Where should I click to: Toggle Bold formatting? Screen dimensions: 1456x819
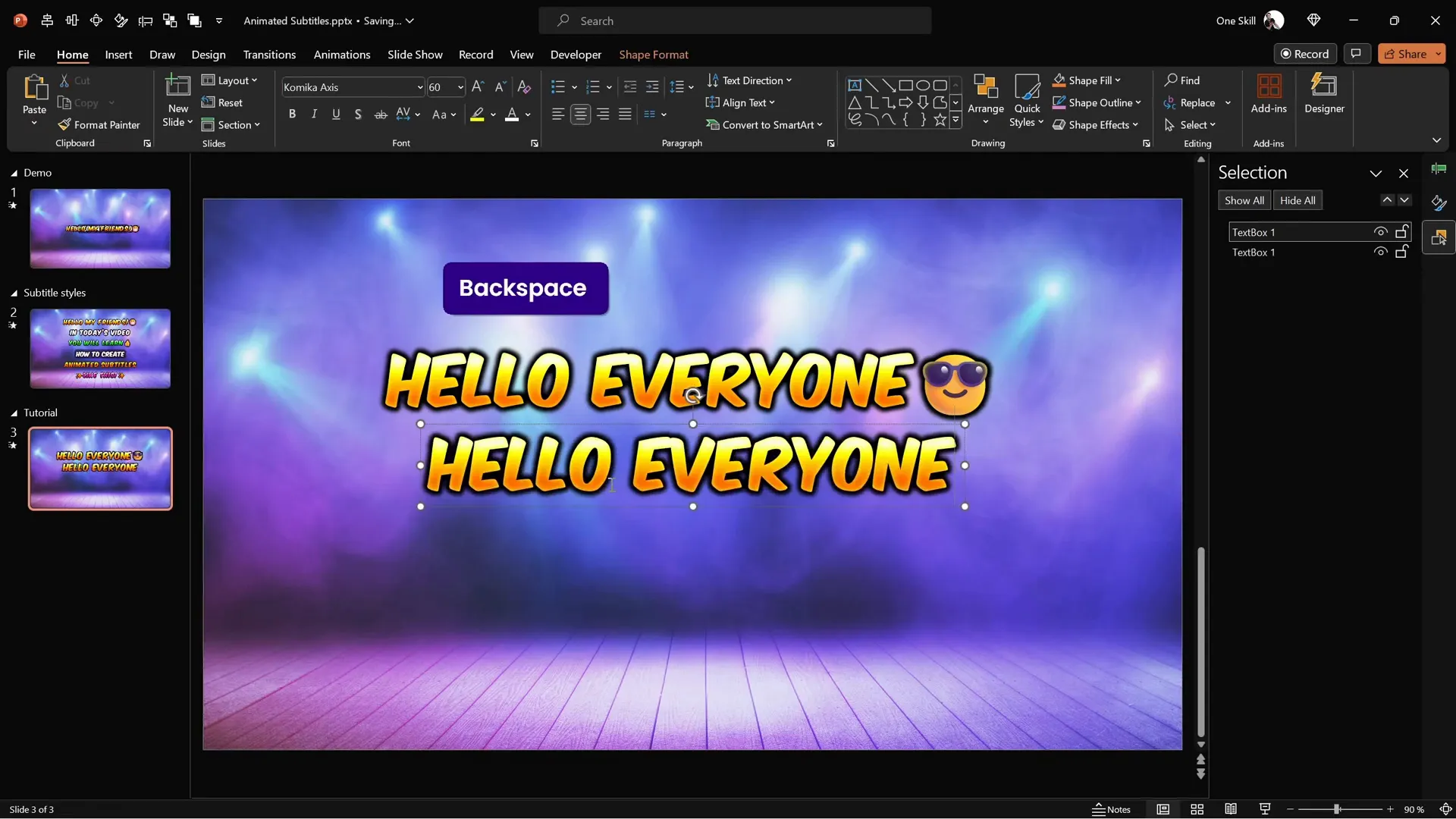pos(292,115)
